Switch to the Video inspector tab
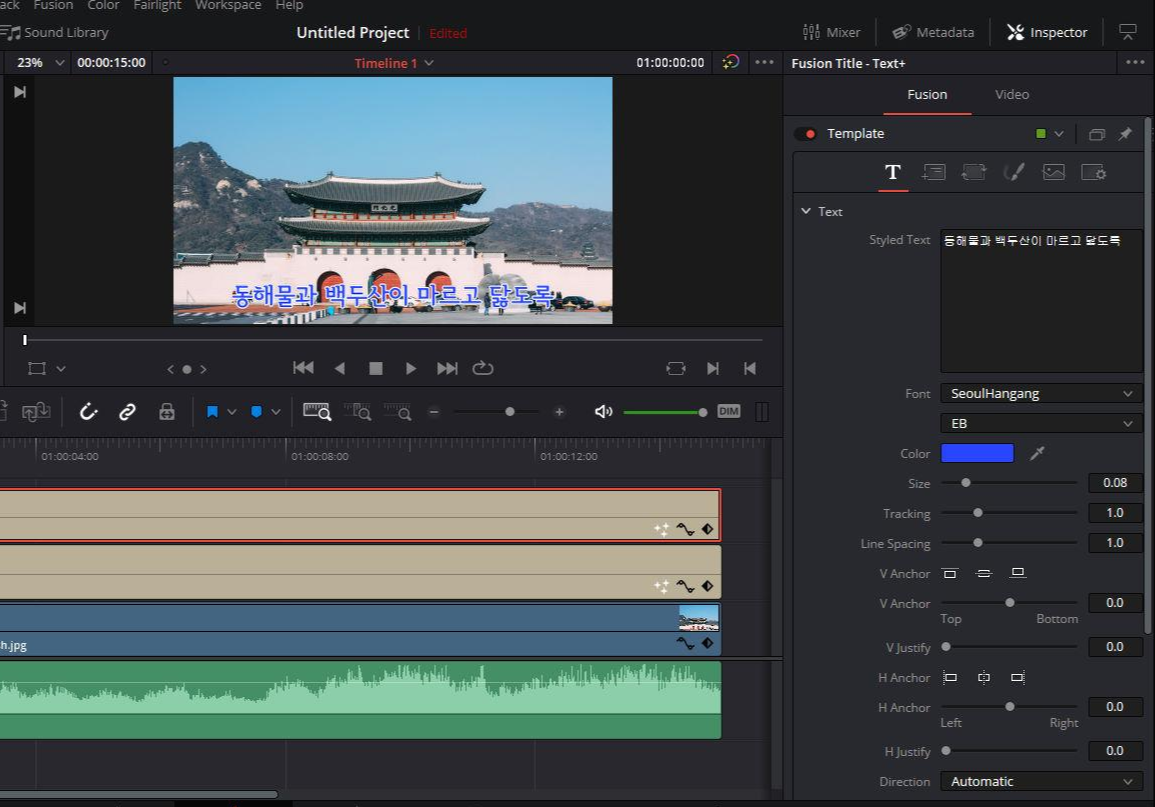1155x807 pixels. [x=1011, y=94]
